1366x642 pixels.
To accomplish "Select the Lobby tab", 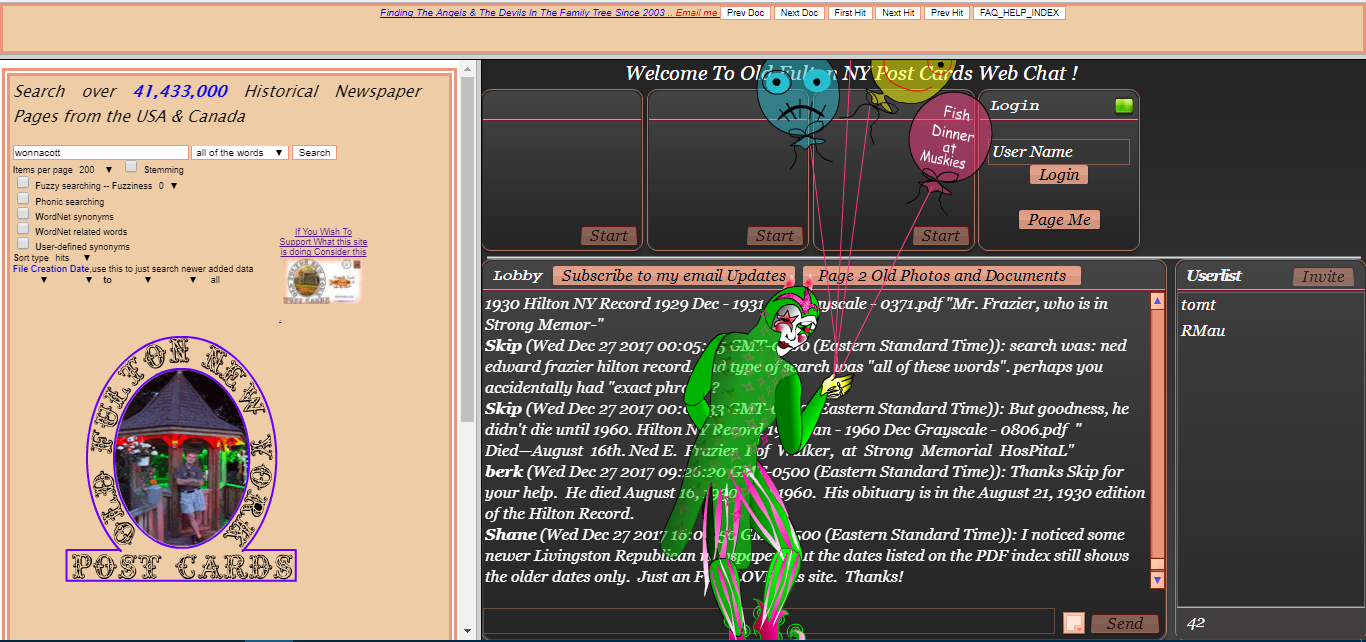I will pos(518,276).
